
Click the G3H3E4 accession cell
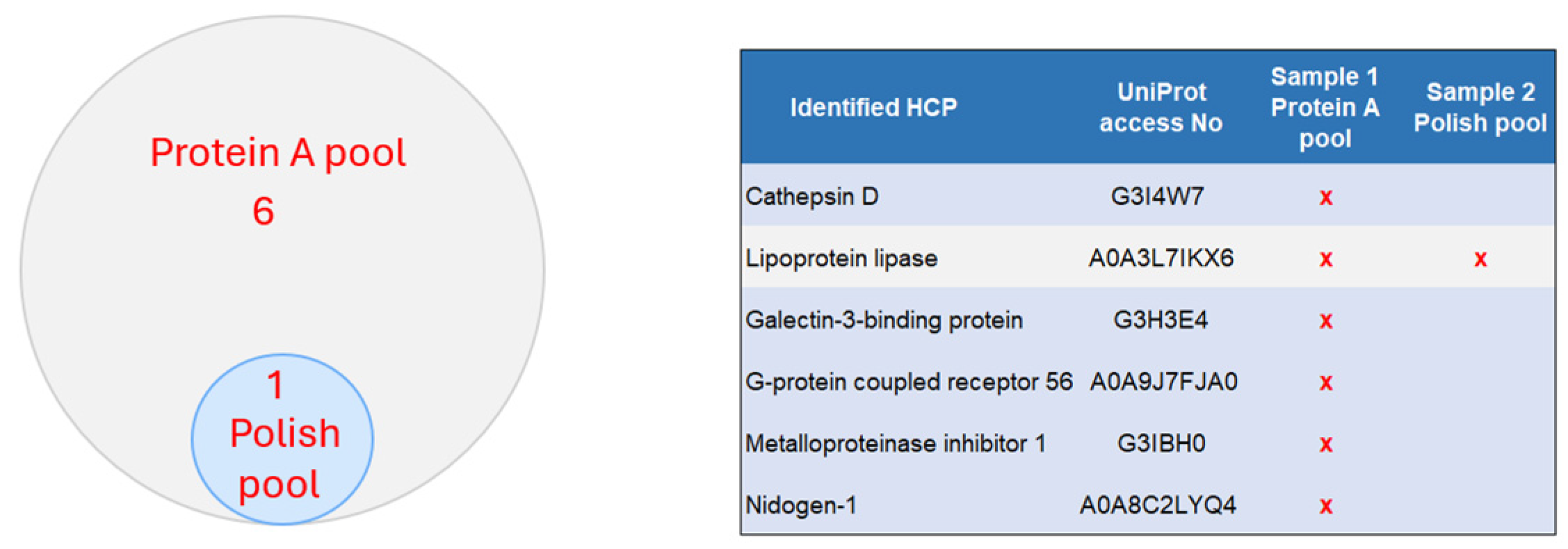tap(1161, 320)
